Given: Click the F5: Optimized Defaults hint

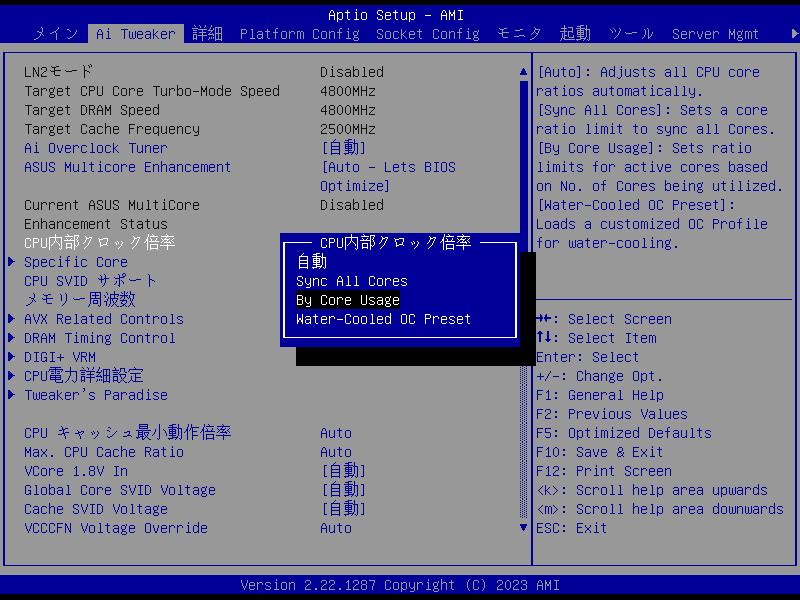Looking at the screenshot, I should [x=623, y=433].
